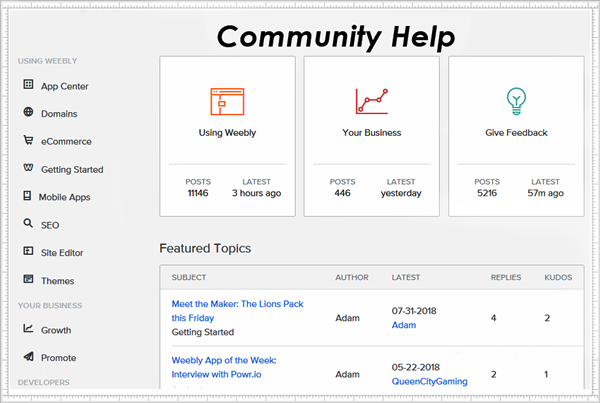Click the Promote paper plane icon
Viewport: 600px width, 403px height.
coord(28,356)
